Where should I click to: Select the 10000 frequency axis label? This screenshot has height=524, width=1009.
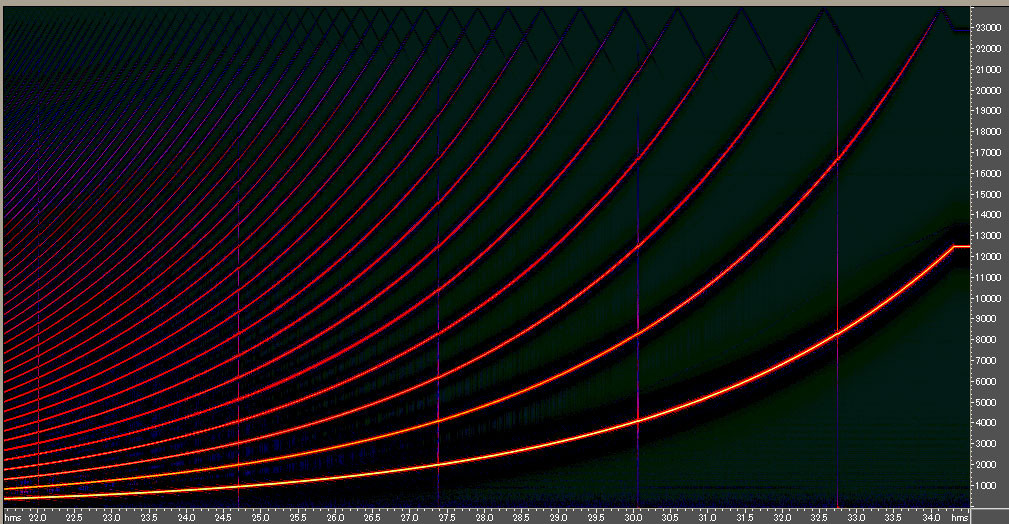pyautogui.click(x=990, y=299)
